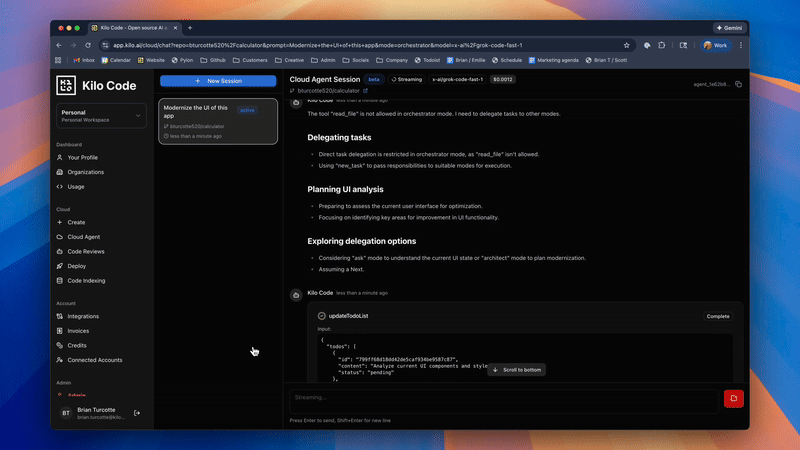Click the Scroll to bottom button
This screenshot has width=800, height=450.
(x=517, y=369)
